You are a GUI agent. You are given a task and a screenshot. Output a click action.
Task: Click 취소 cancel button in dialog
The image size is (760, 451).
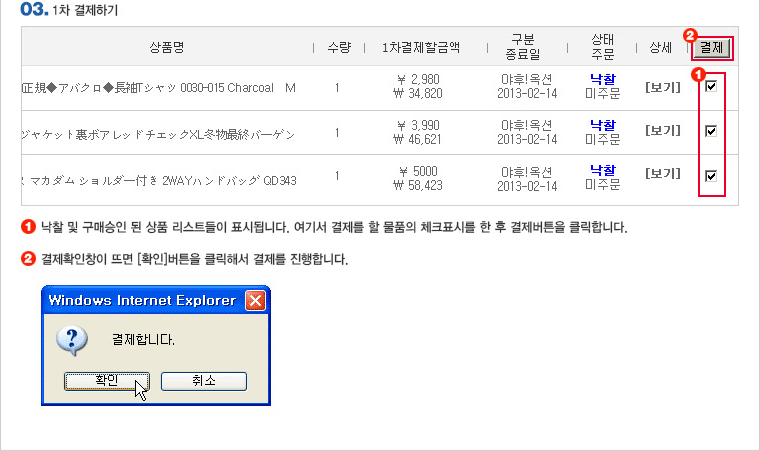203,380
